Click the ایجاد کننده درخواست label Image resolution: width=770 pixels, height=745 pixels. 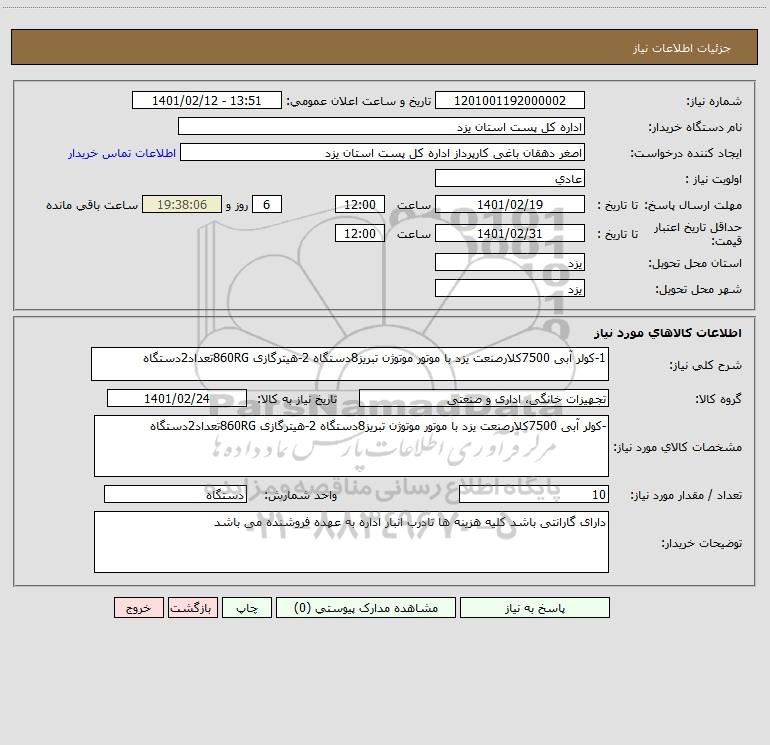click(x=686, y=153)
